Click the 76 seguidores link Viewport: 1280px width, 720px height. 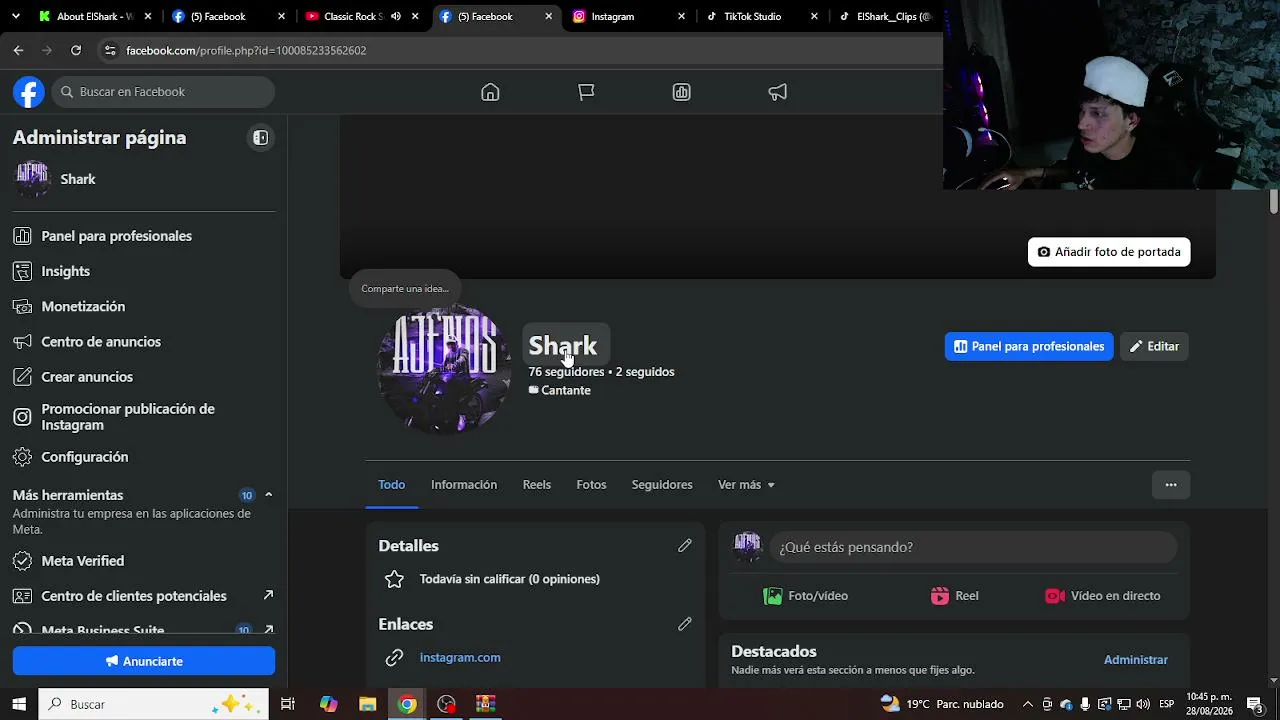[x=566, y=372]
